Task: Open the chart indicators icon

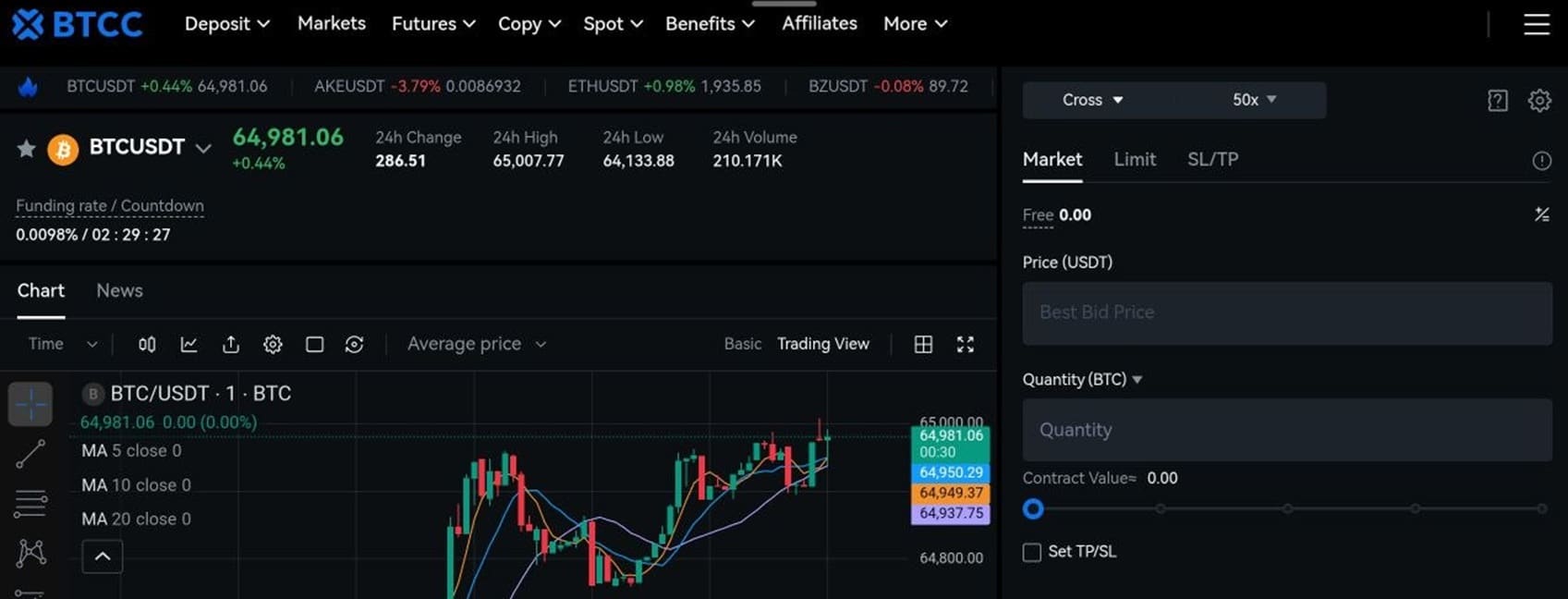Action: [x=188, y=345]
